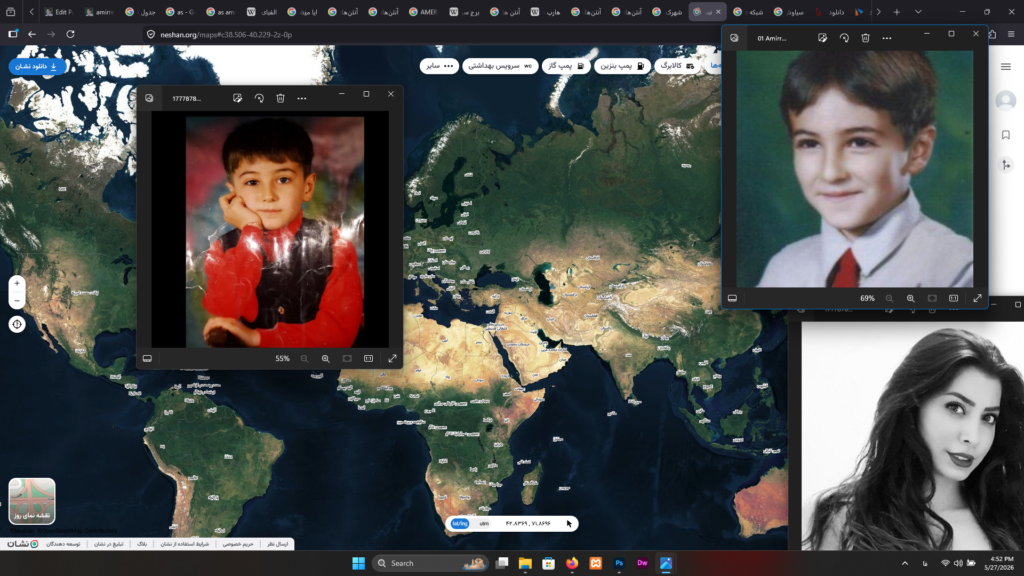
Task: Open See more menu in 01 Amirr window
Action: [x=887, y=38]
